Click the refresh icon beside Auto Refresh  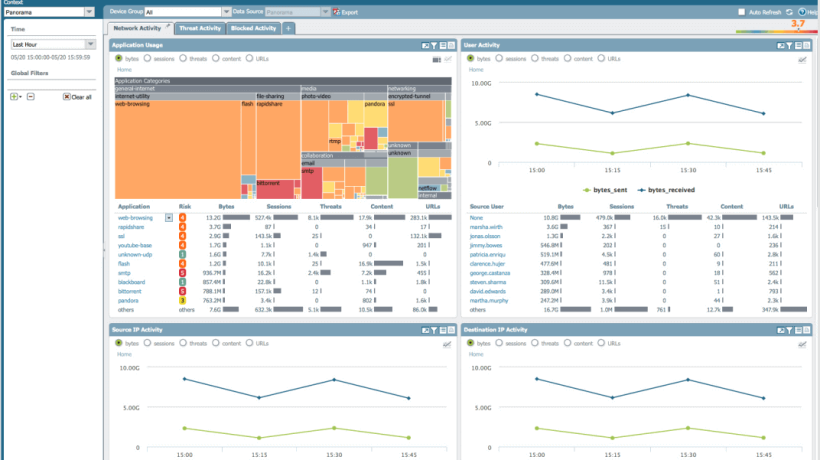pyautogui.click(x=789, y=12)
